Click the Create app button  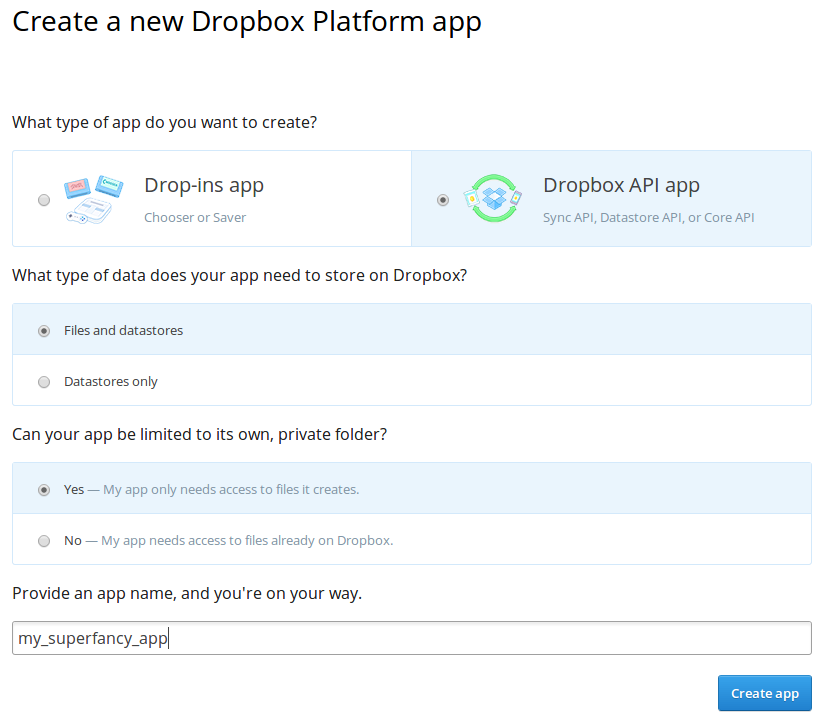pos(764,693)
